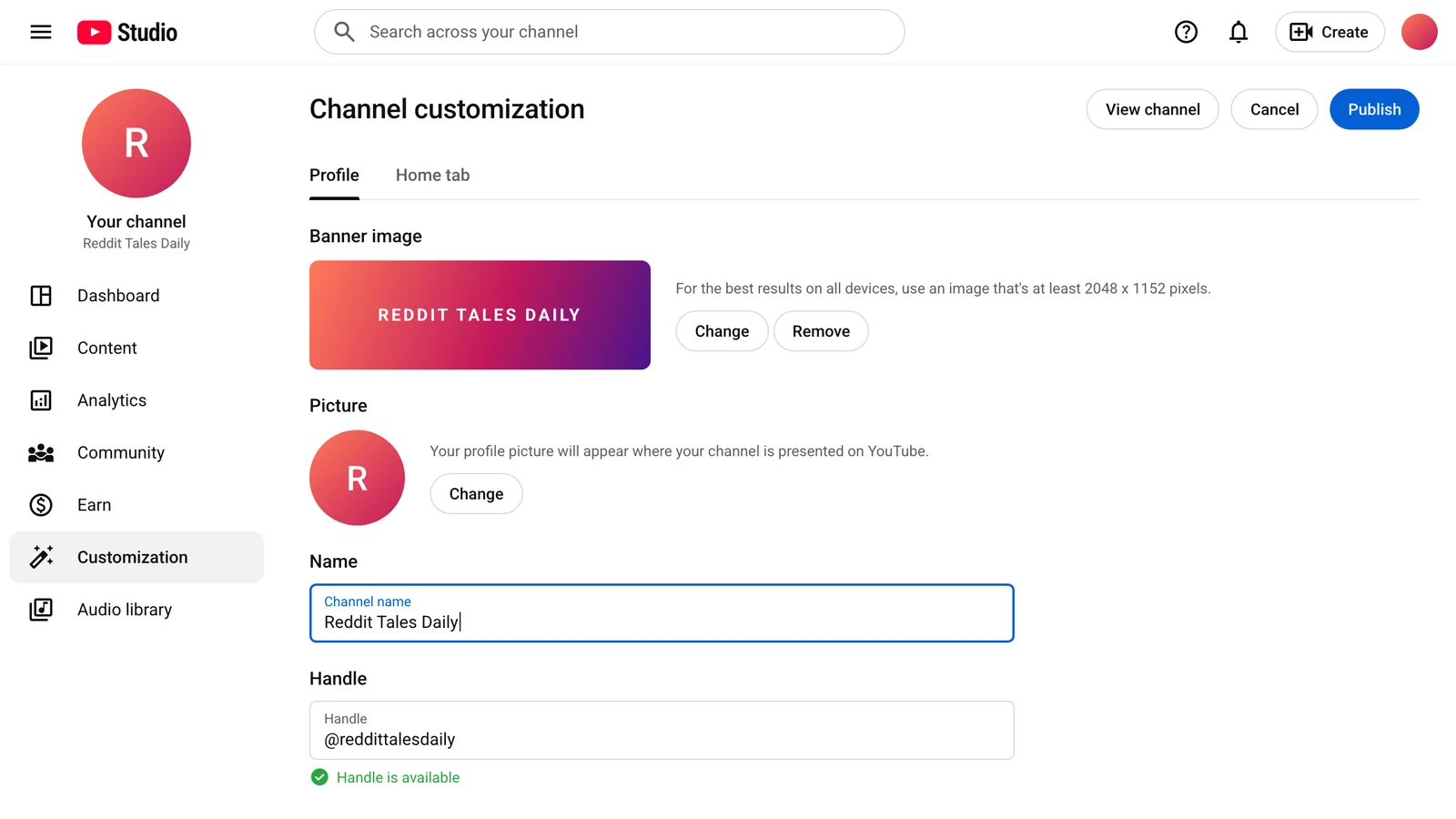Click the profile picture preview thumbnail
The width and height of the screenshot is (1456, 819).
[x=357, y=478]
